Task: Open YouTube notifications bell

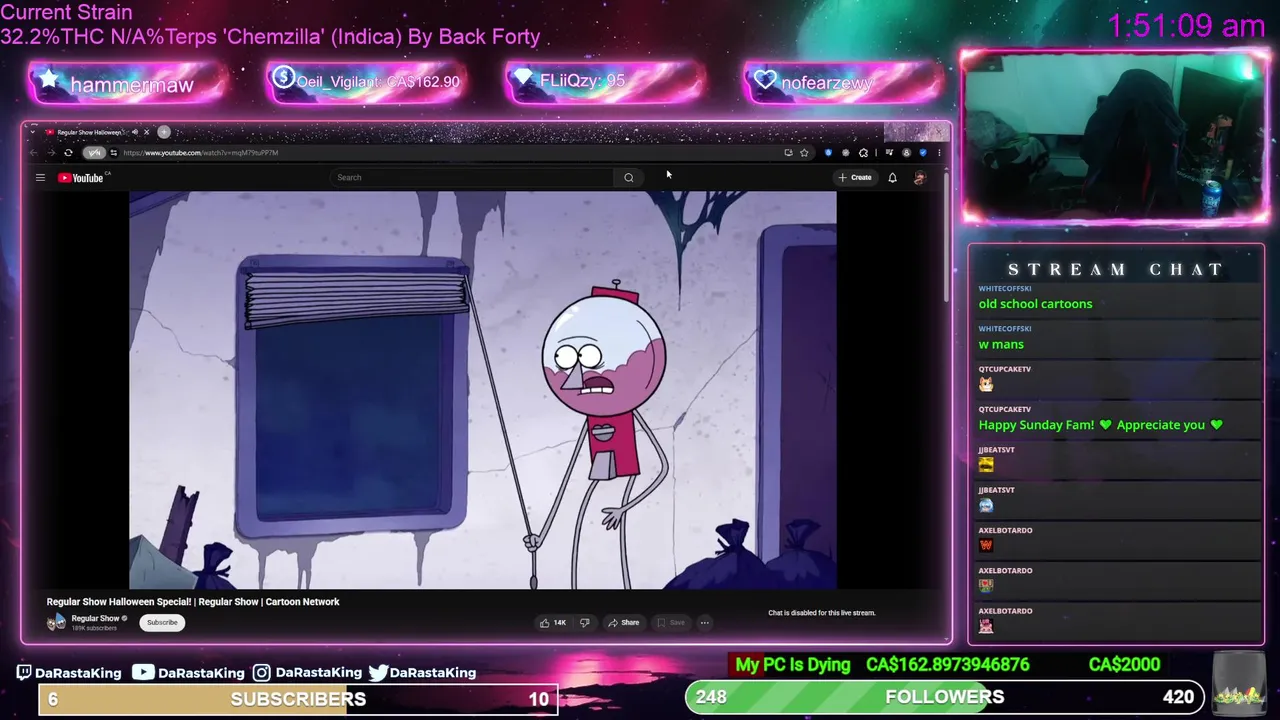Action: (892, 177)
